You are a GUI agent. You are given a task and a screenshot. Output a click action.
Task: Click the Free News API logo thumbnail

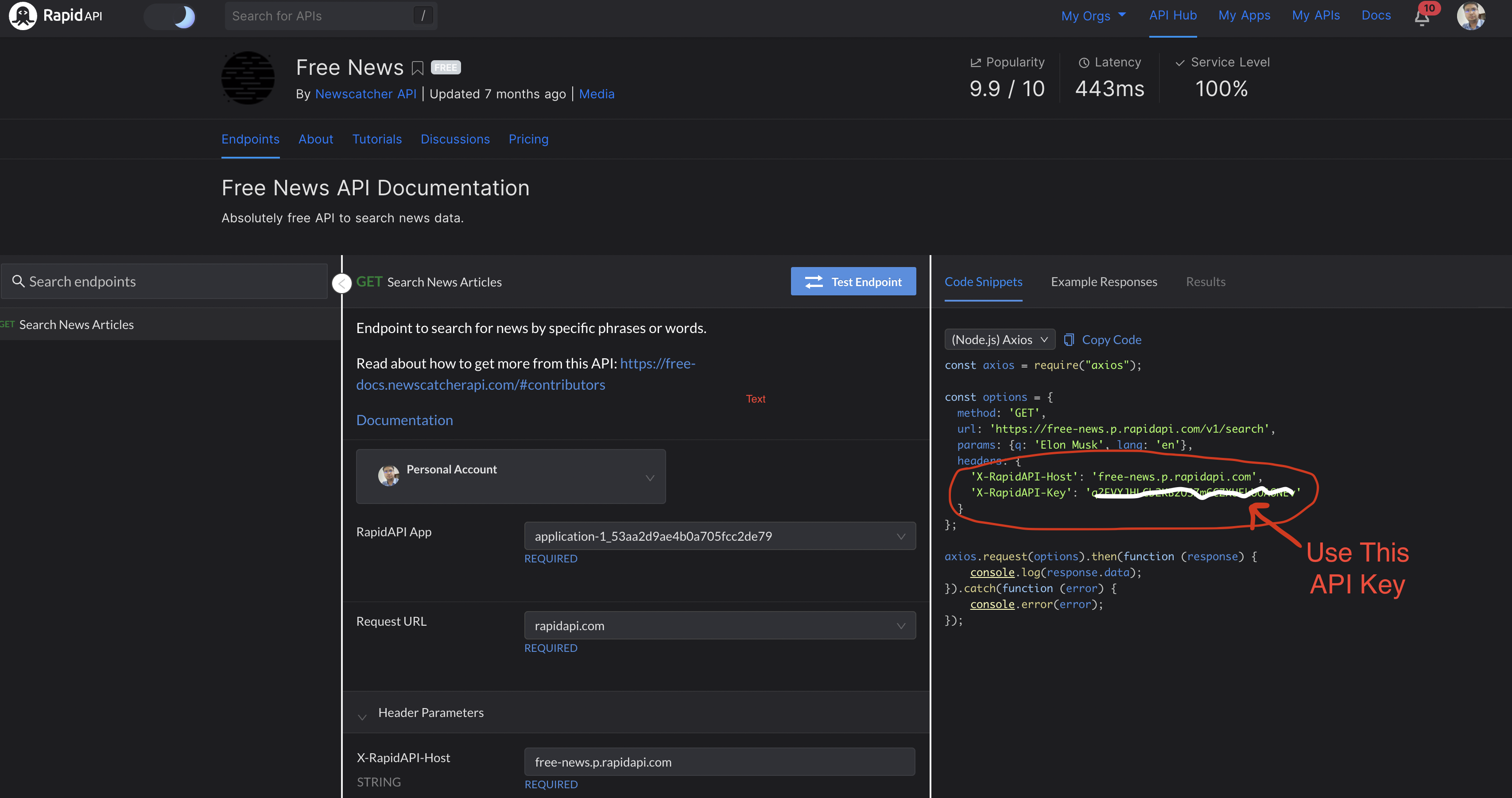[248, 78]
